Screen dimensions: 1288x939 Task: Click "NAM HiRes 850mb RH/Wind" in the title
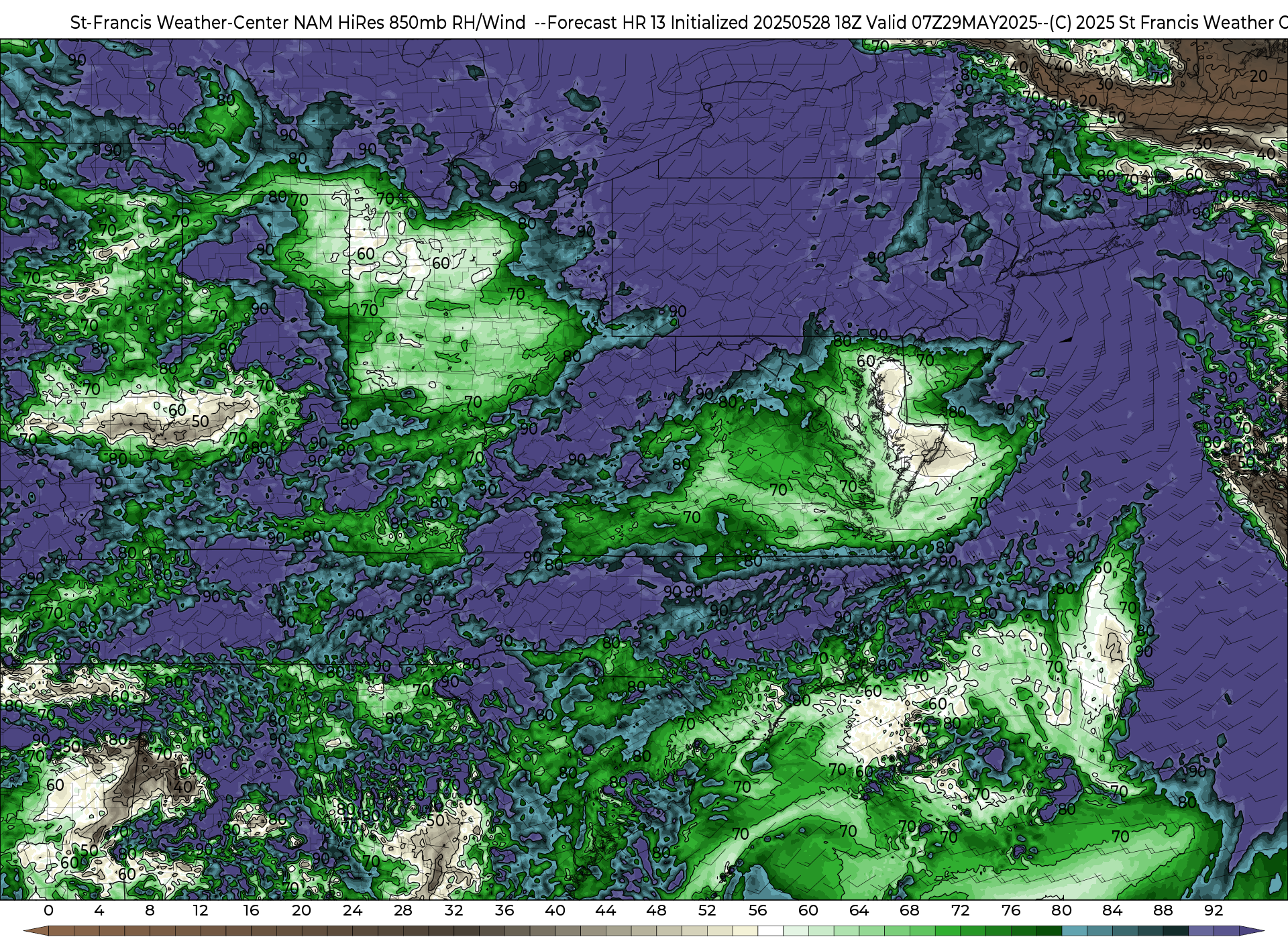[x=410, y=23]
